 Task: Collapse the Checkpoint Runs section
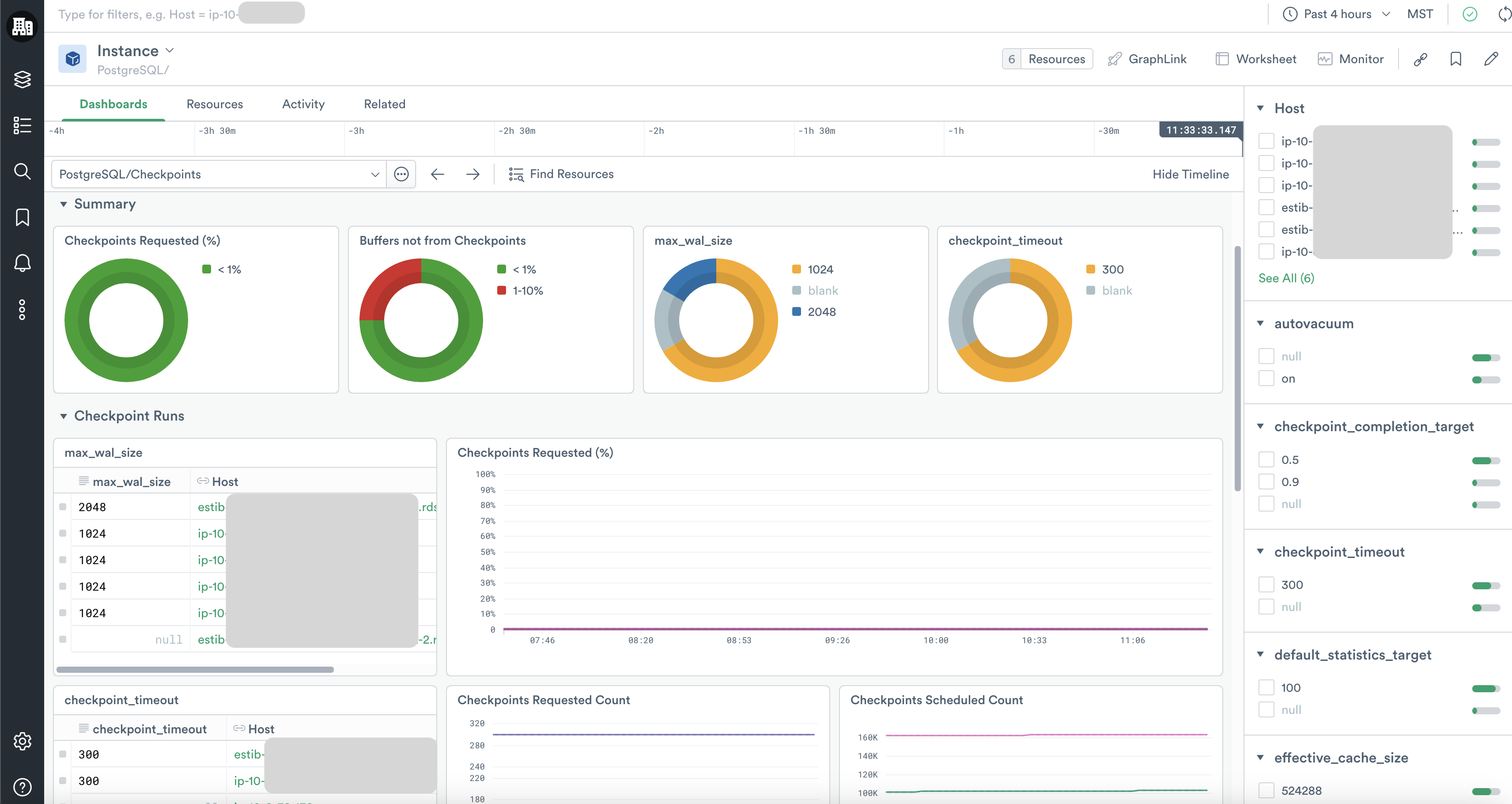[x=64, y=417]
